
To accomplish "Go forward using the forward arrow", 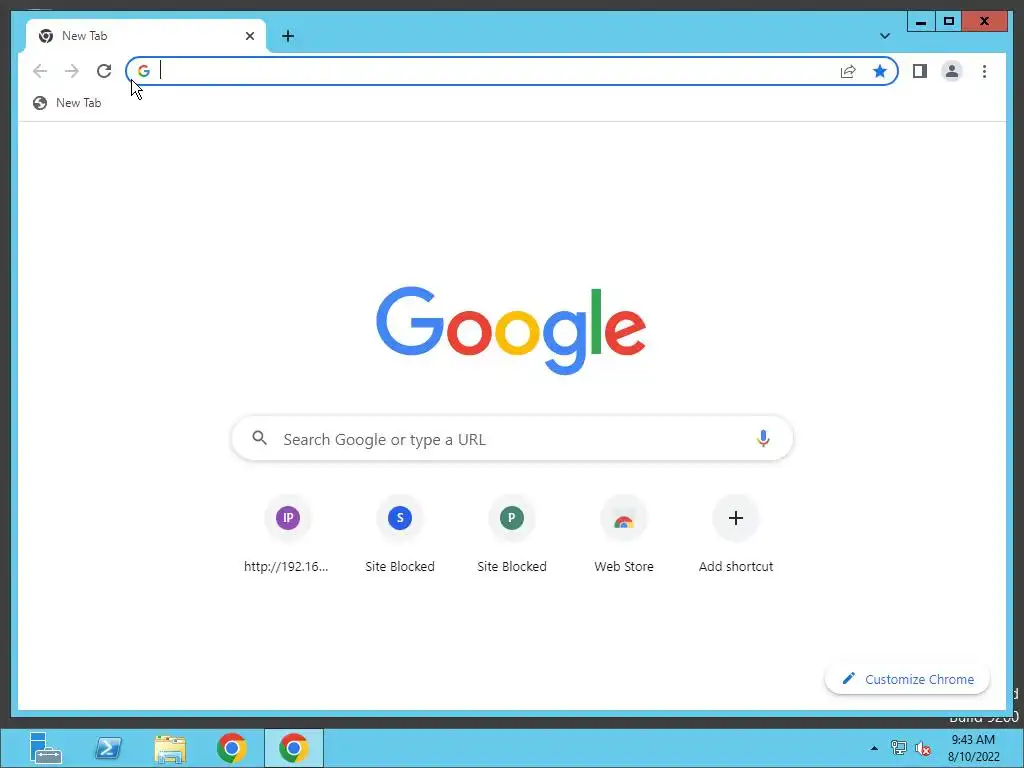I will point(72,71).
